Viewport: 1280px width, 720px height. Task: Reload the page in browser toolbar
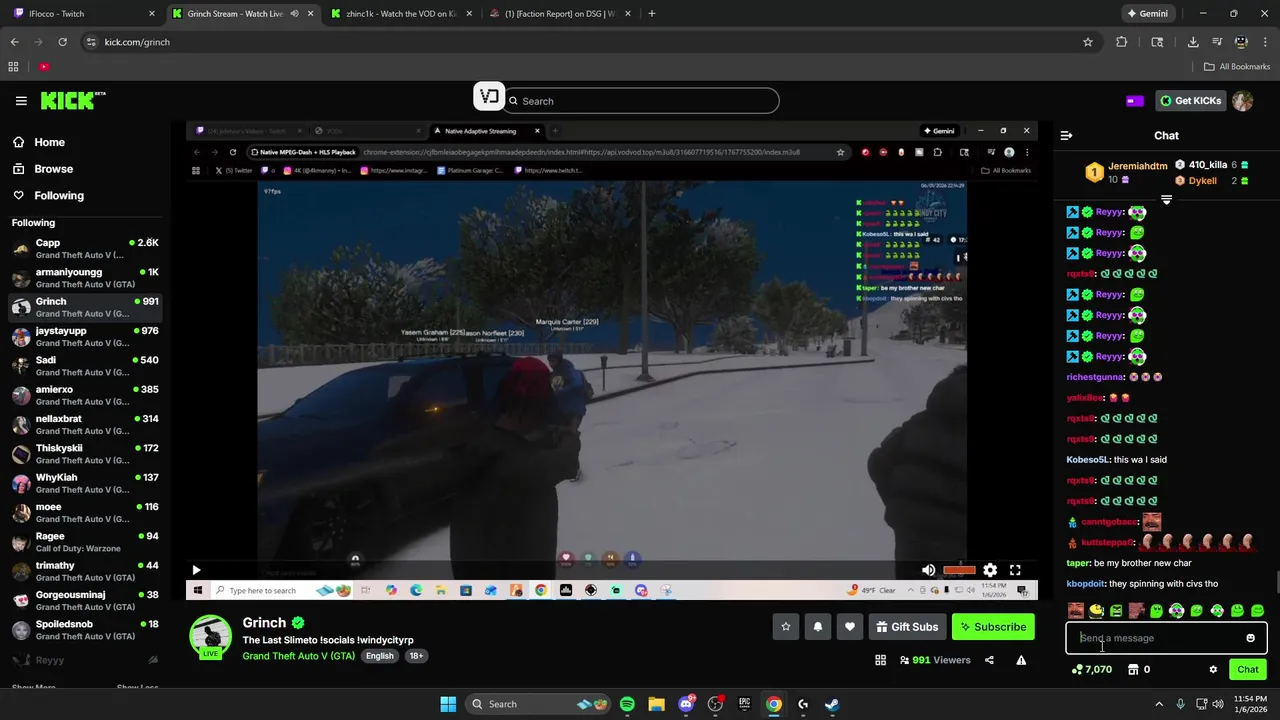[x=62, y=42]
